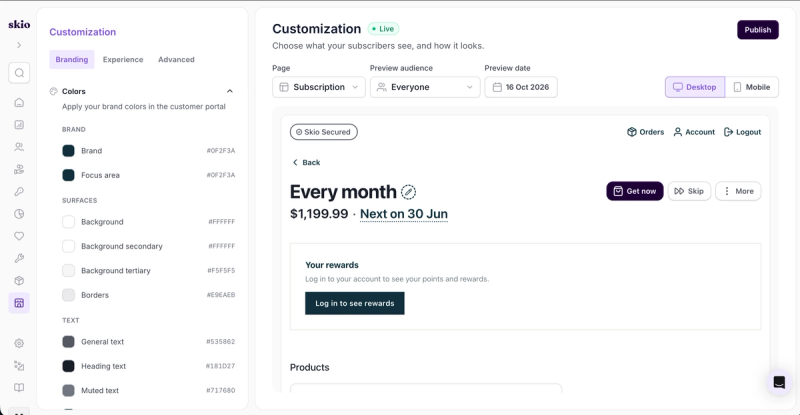Open Orders in the preview header

click(645, 132)
